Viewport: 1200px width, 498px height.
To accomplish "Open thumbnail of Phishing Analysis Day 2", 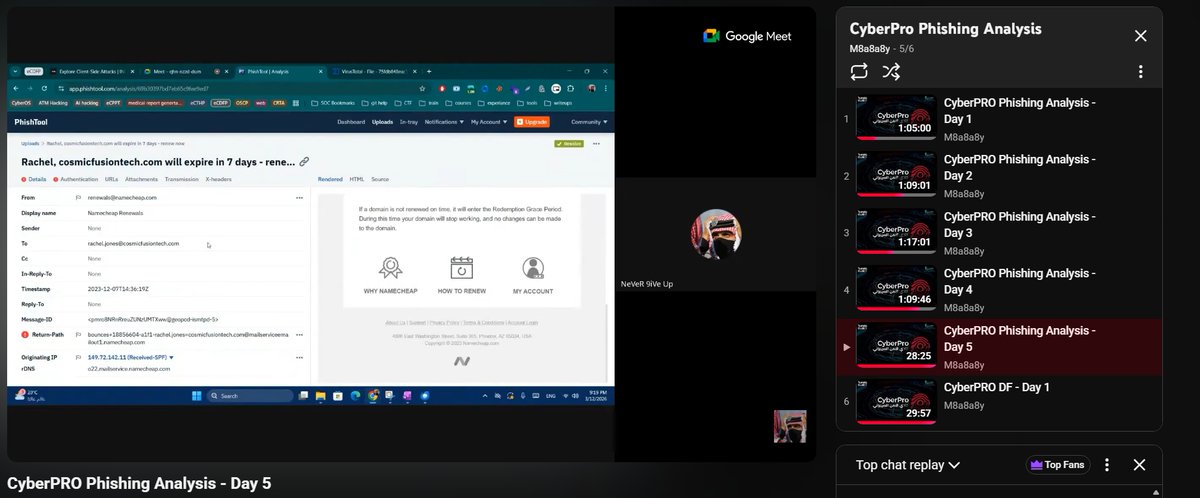I will [x=896, y=176].
